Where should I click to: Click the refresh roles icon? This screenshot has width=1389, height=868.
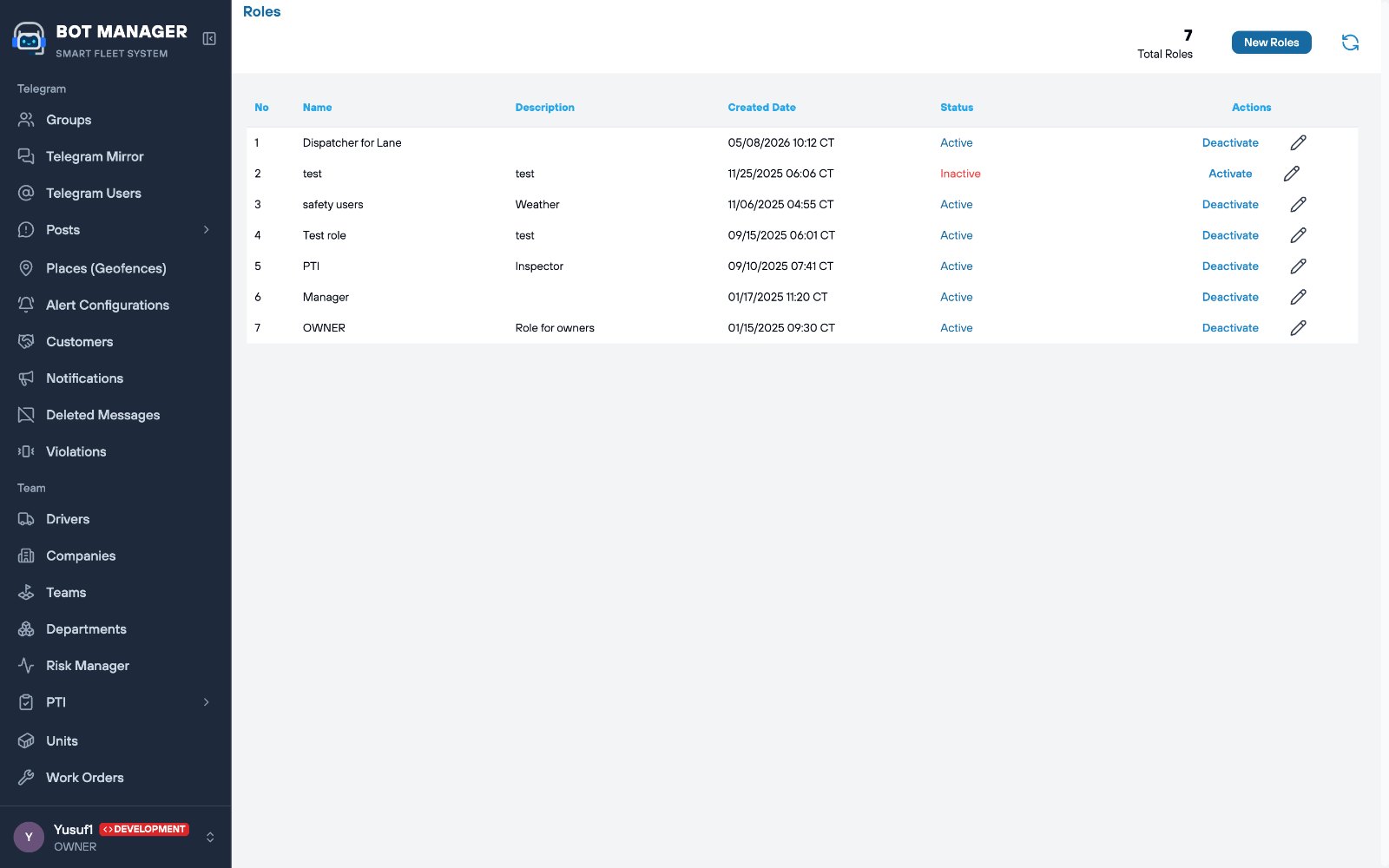1350,43
